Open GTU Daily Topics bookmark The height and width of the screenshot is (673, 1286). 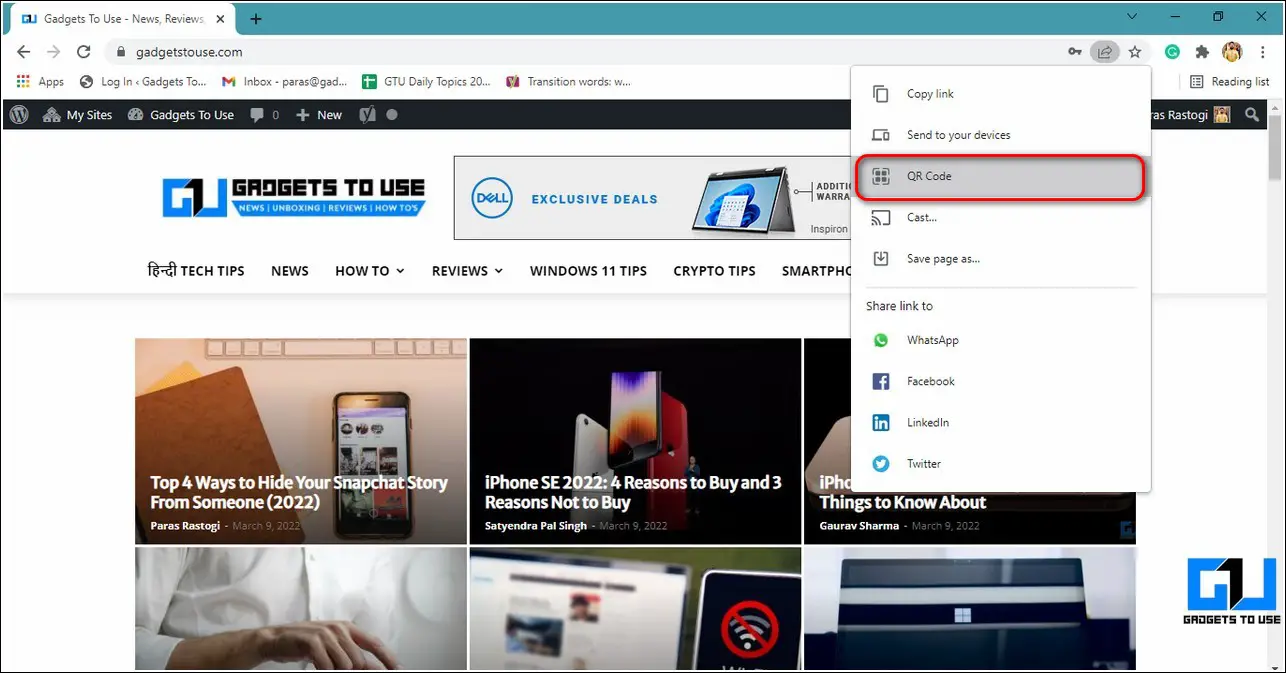(427, 82)
